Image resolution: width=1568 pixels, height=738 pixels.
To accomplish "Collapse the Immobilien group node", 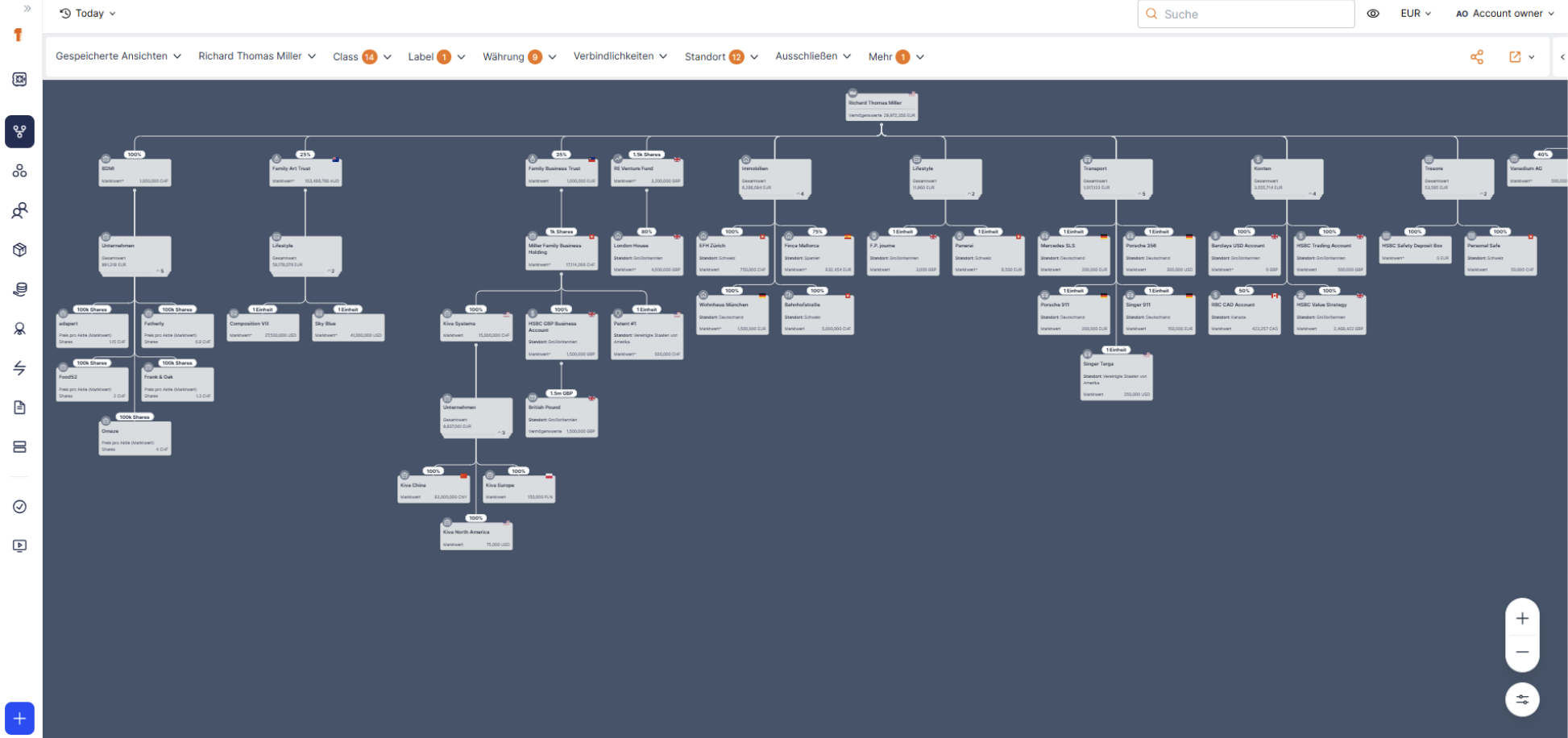I will 800,194.
